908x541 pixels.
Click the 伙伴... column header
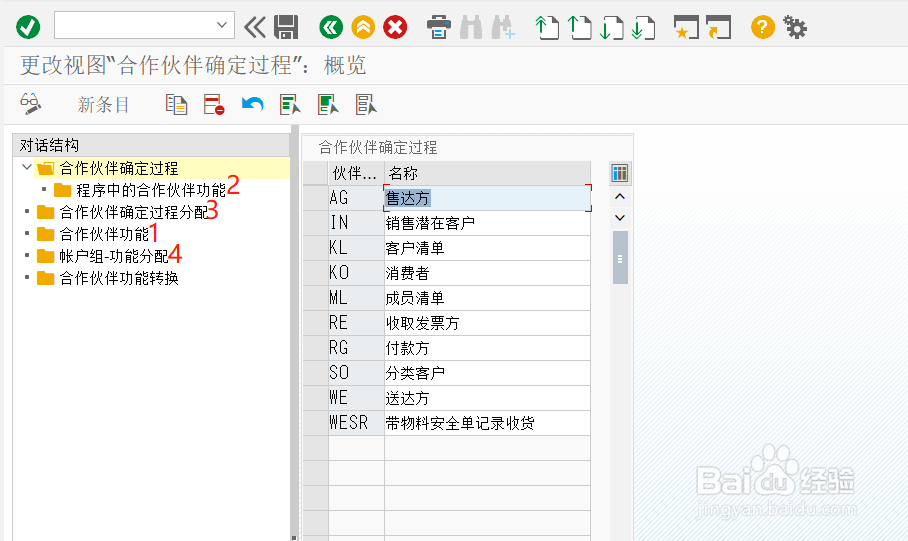355,173
